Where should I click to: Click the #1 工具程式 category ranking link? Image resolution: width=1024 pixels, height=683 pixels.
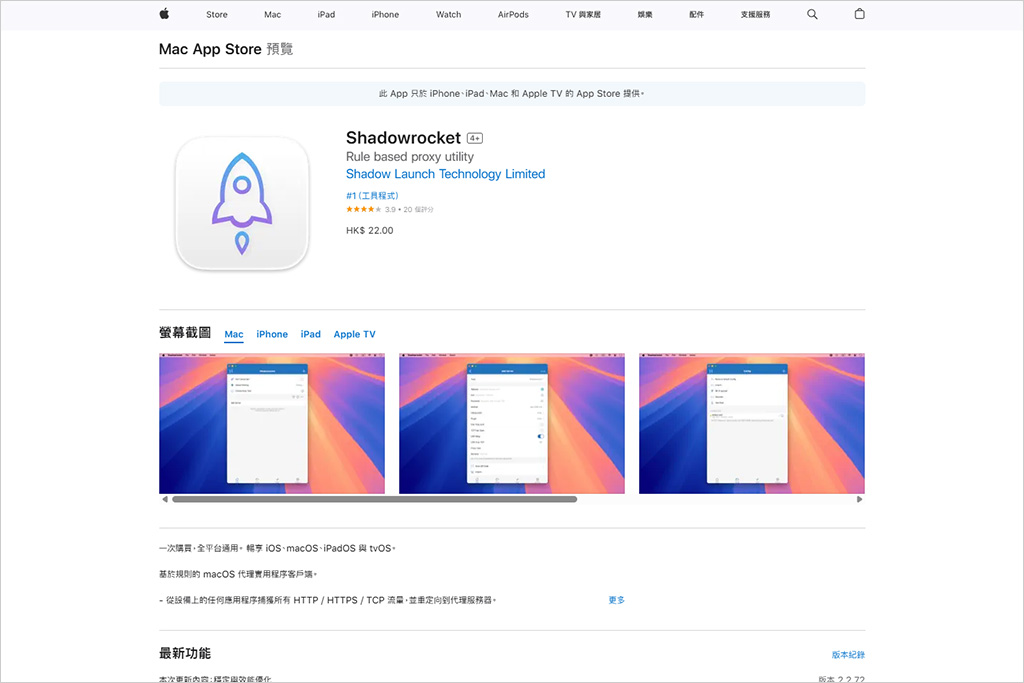point(371,195)
